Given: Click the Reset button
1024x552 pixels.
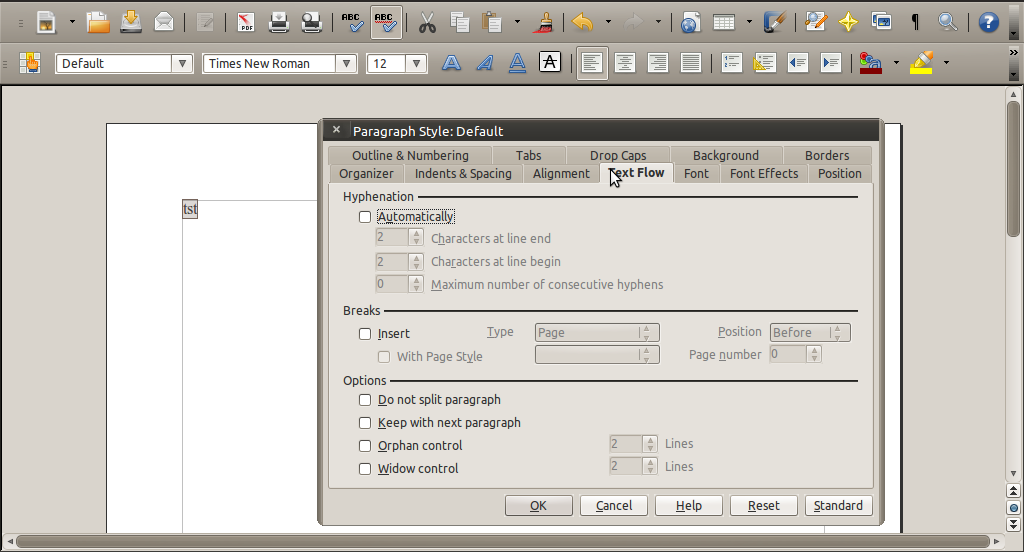Looking at the screenshot, I should coord(763,506).
